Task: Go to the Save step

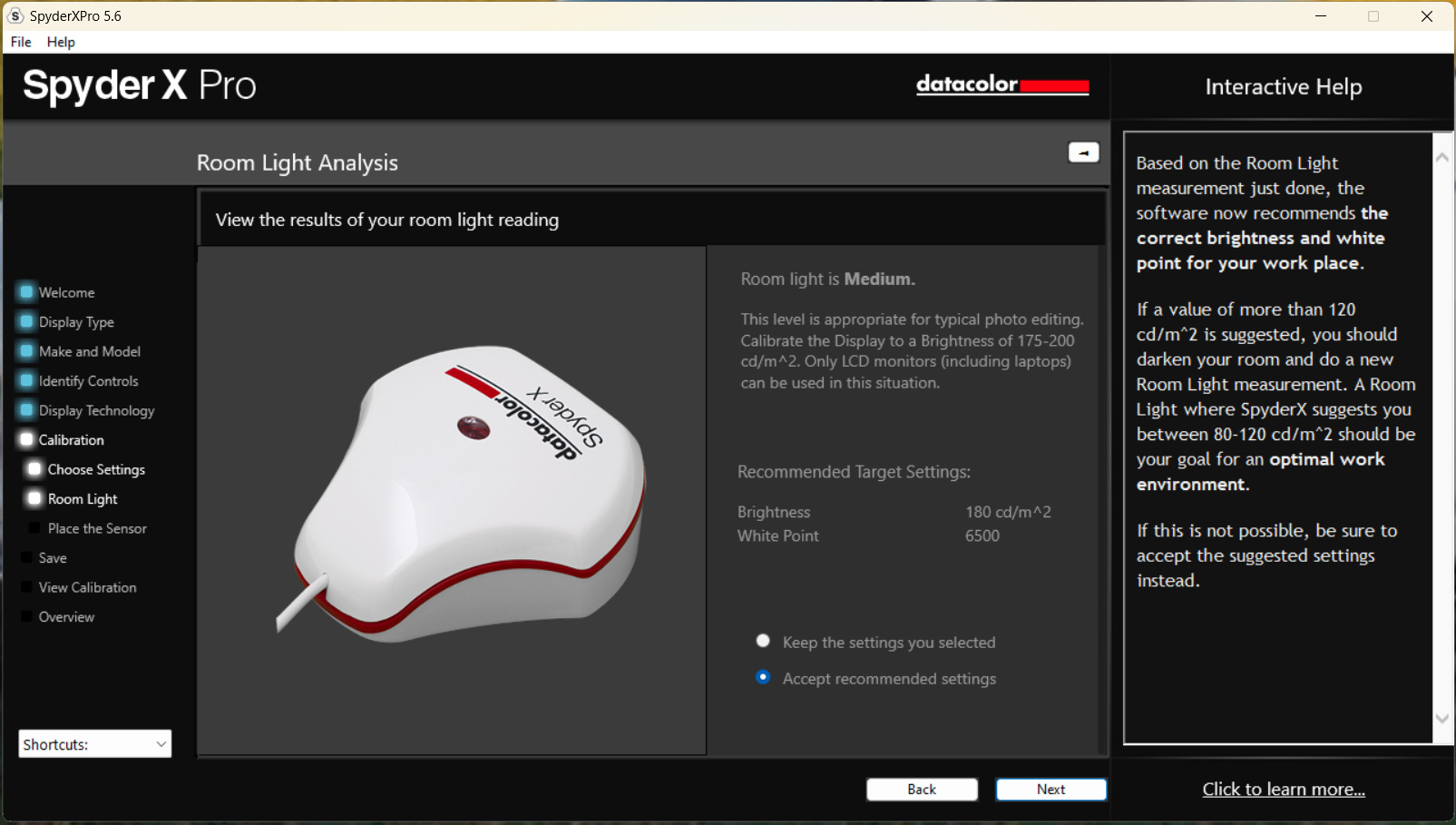Action: coord(53,558)
